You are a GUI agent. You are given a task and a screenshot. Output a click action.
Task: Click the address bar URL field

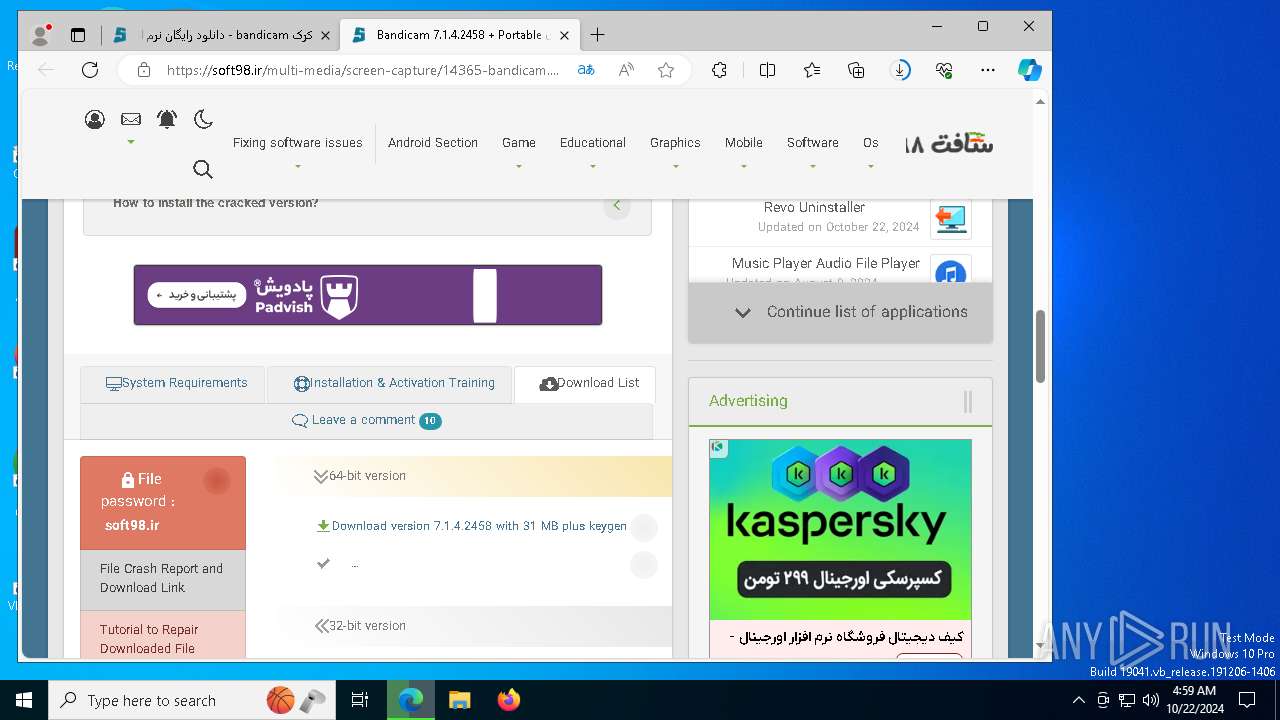363,70
